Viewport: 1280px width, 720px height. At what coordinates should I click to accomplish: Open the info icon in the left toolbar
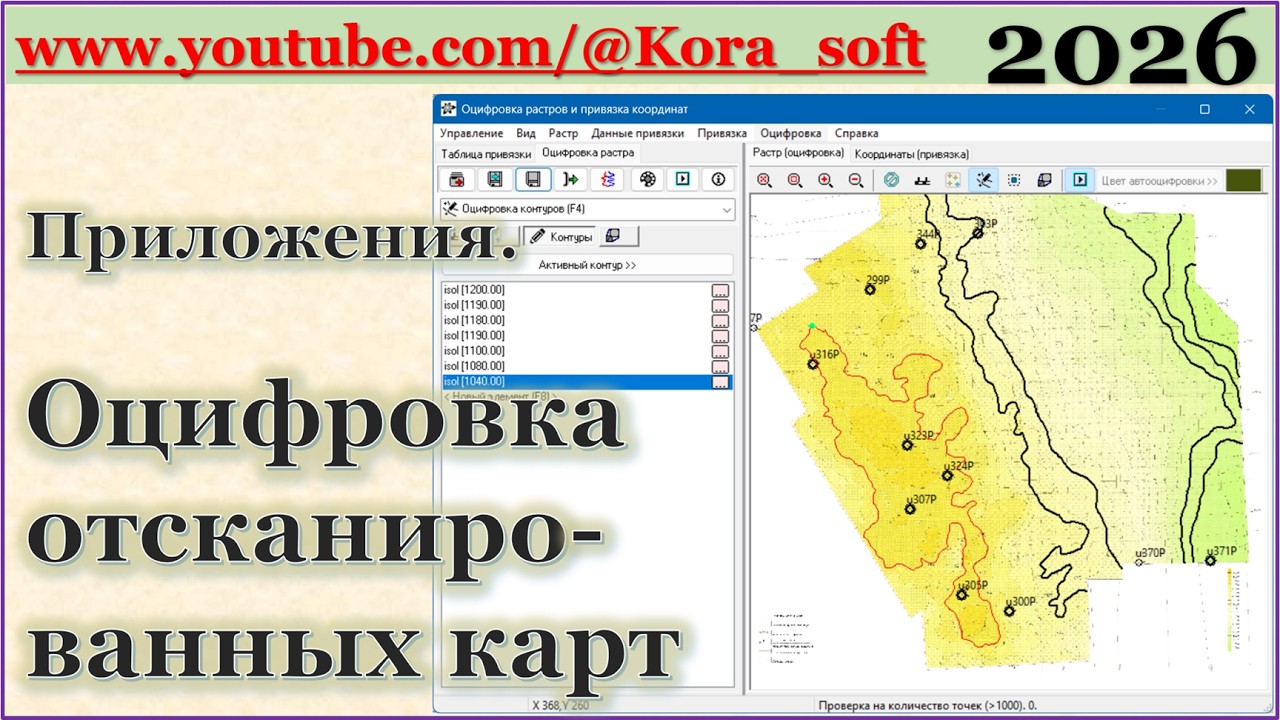[718, 179]
